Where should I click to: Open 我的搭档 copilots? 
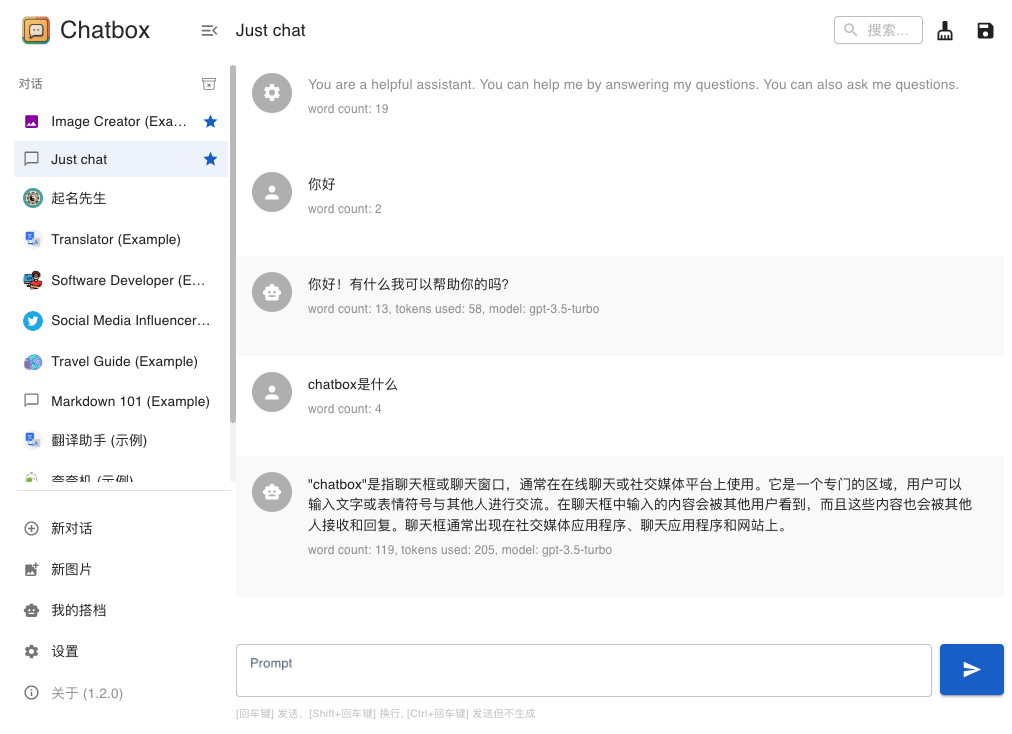click(121, 610)
